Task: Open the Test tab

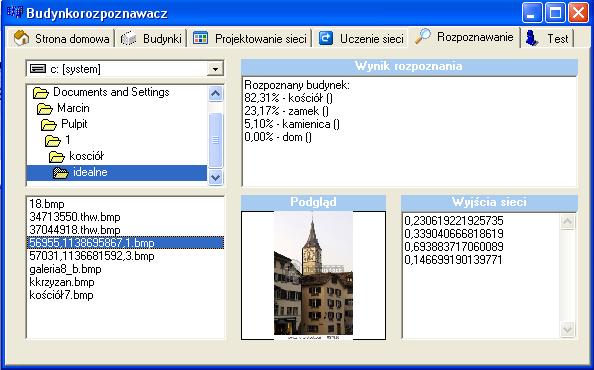Action: [547, 38]
